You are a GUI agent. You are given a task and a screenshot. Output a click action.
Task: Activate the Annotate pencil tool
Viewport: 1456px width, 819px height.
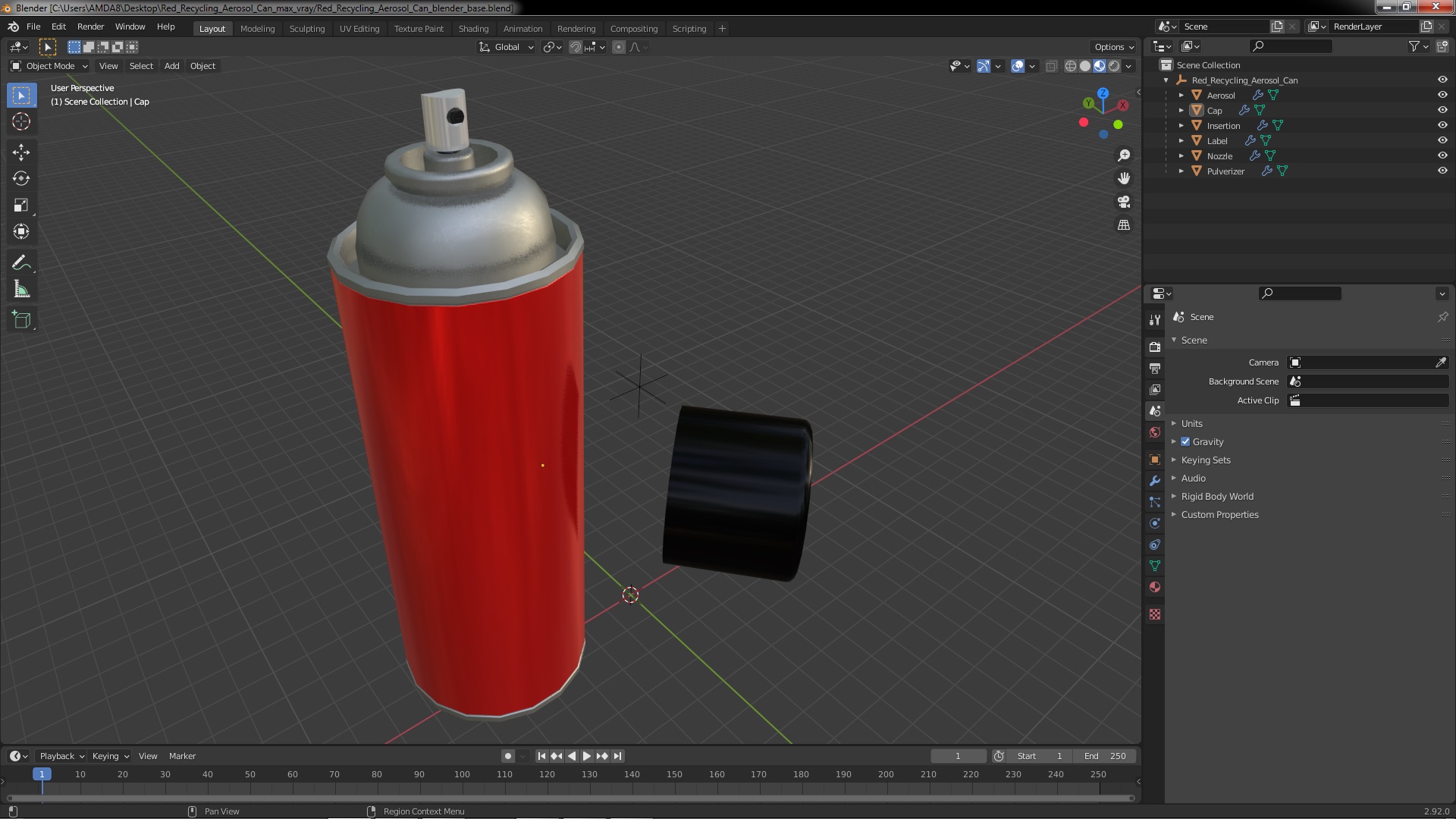tap(21, 262)
